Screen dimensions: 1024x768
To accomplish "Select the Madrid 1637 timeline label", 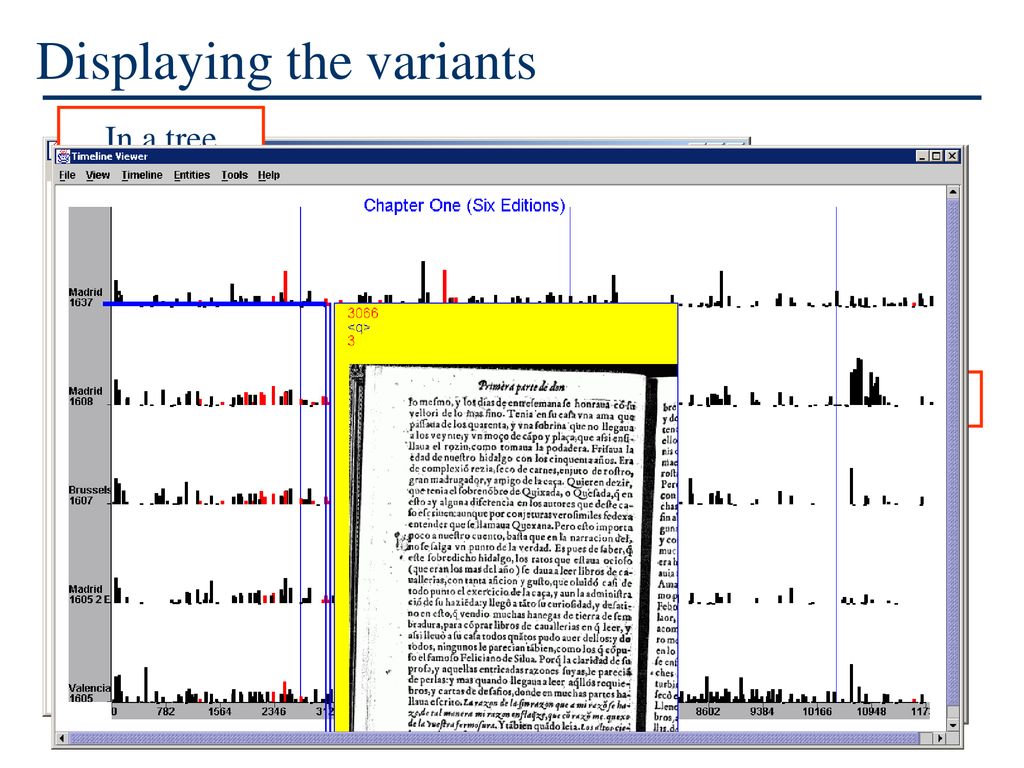I will (86, 297).
